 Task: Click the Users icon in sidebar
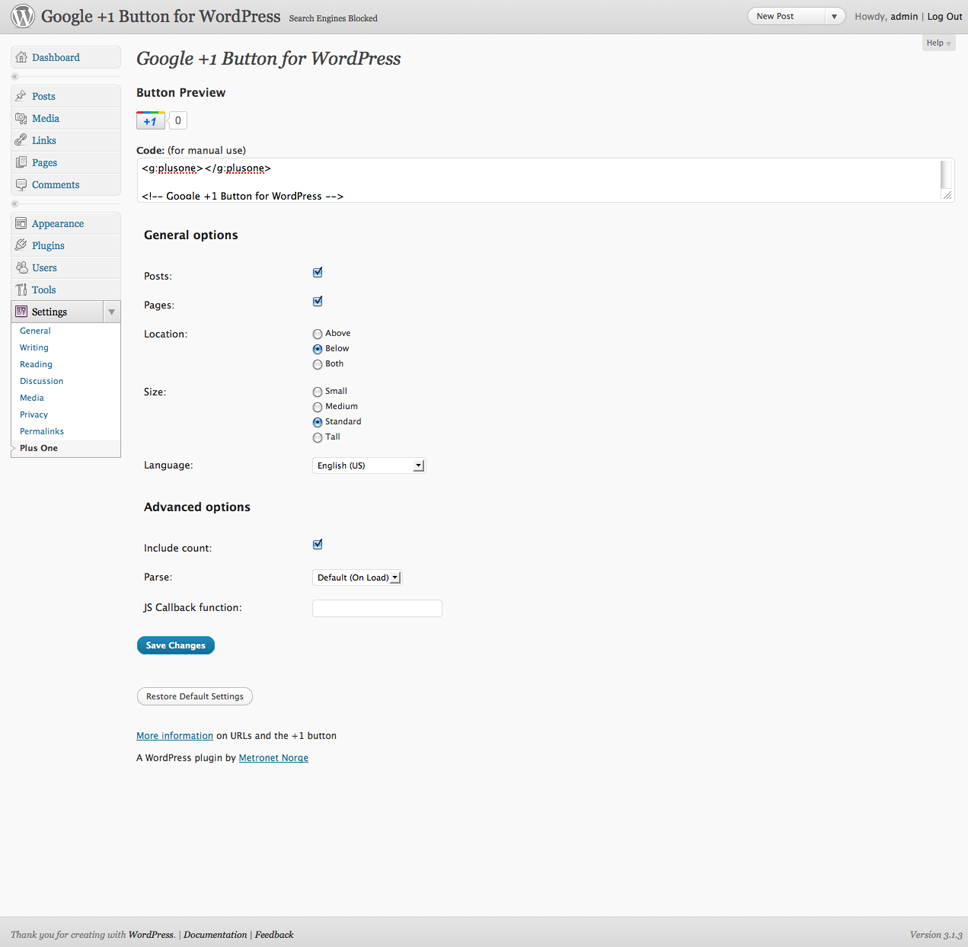click(x=21, y=267)
